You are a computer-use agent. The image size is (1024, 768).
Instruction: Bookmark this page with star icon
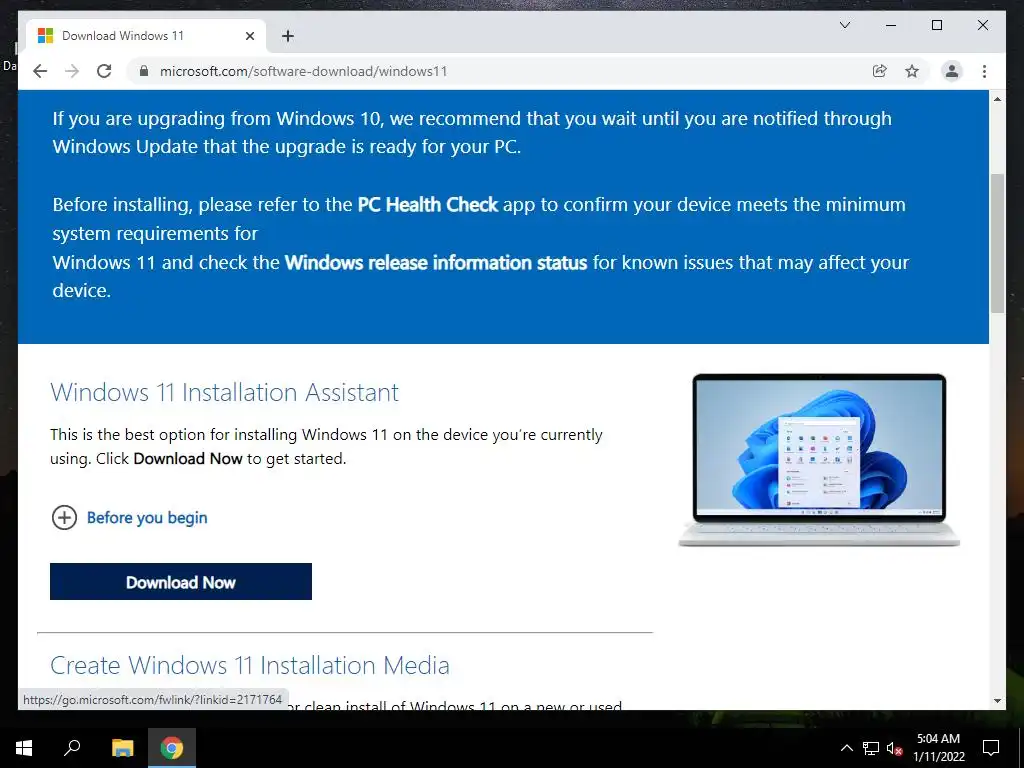coord(912,71)
